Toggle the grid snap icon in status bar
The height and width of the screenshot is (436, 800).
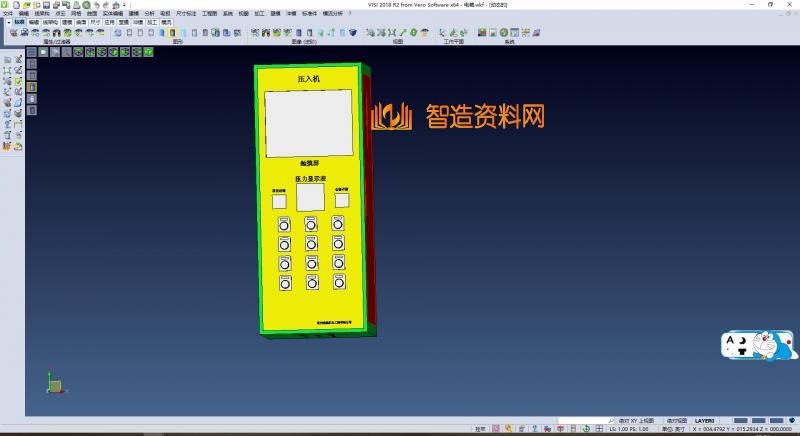click(x=599, y=429)
